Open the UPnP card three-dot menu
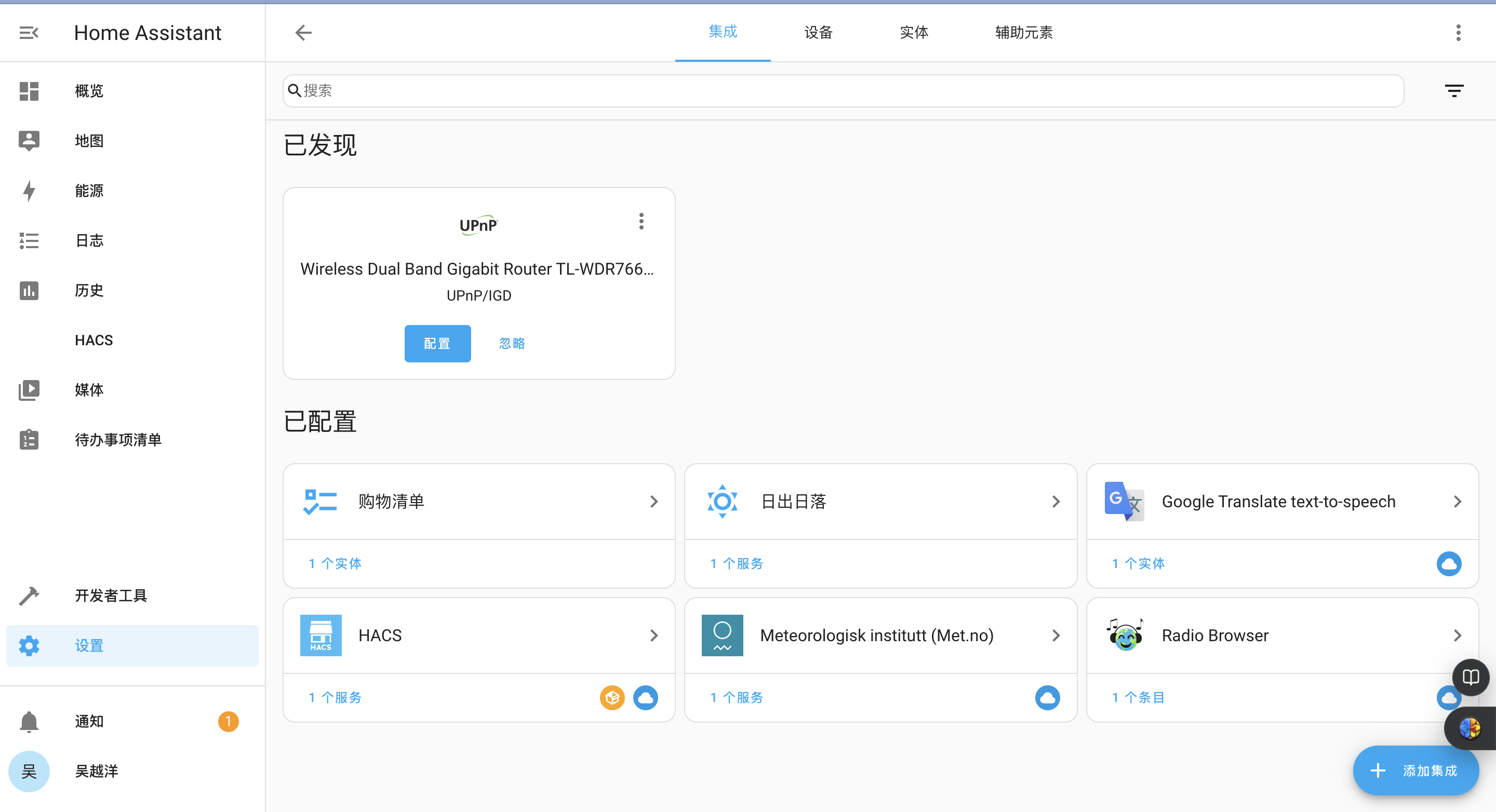The height and width of the screenshot is (812, 1496). (641, 221)
